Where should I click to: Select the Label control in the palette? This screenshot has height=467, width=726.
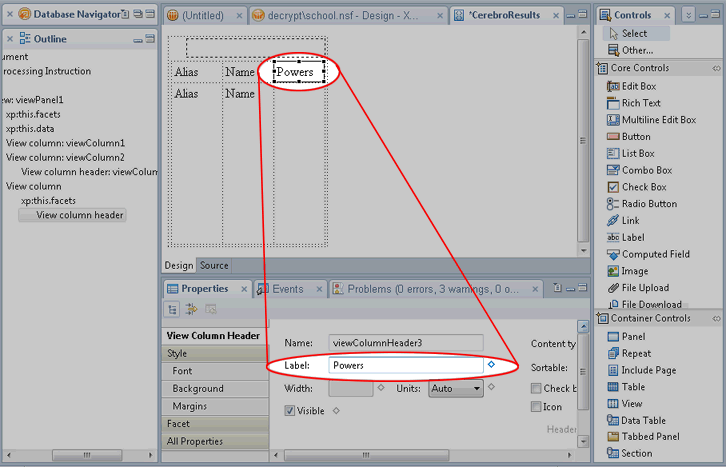point(626,237)
